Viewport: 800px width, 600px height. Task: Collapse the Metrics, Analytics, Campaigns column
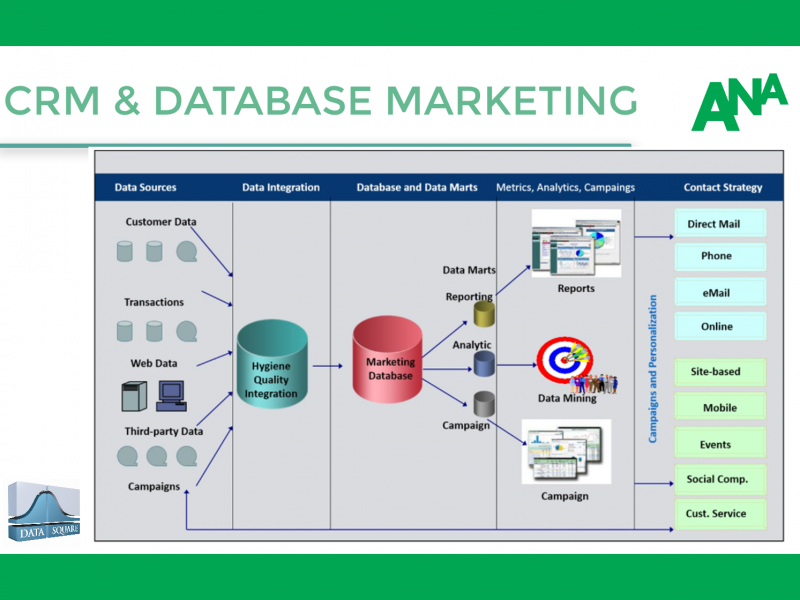tap(565, 187)
